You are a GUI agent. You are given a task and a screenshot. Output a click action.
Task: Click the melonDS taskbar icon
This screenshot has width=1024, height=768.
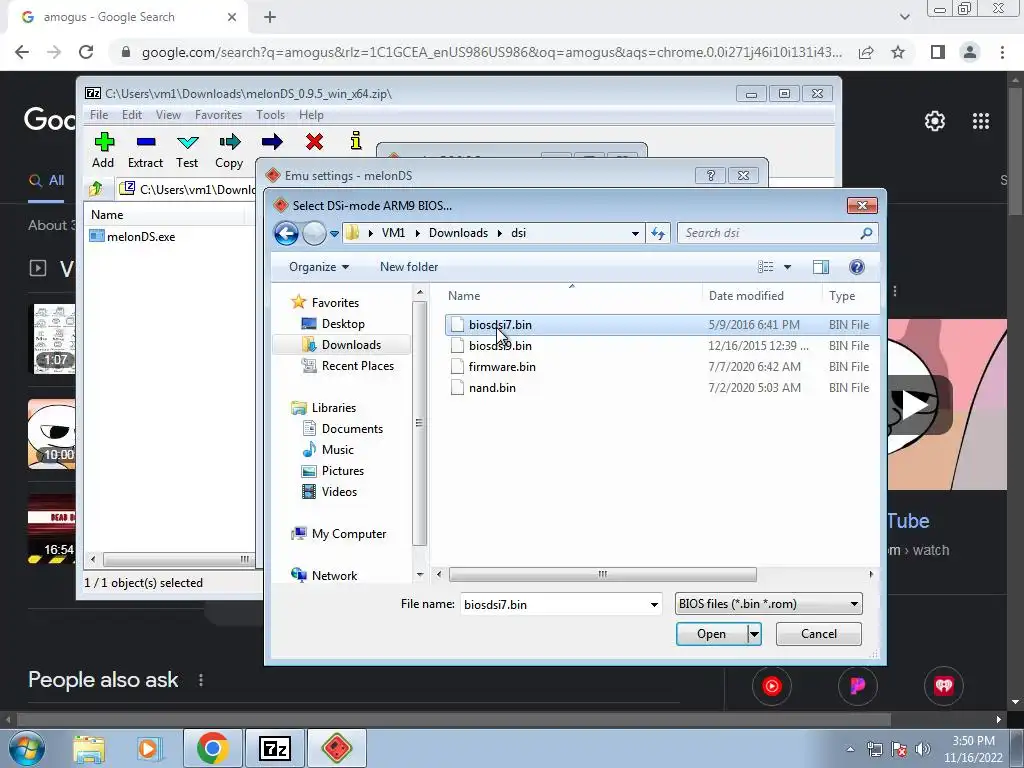coord(336,748)
